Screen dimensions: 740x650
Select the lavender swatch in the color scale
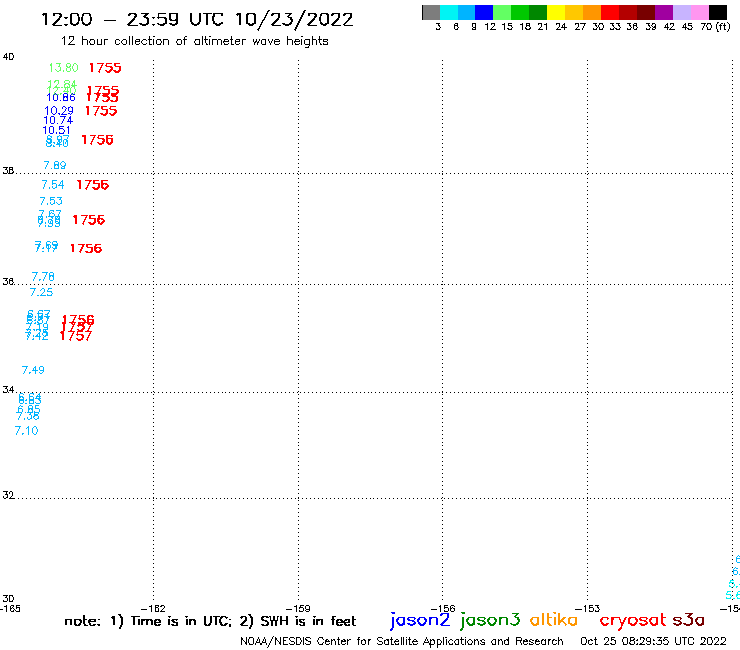[x=681, y=12]
